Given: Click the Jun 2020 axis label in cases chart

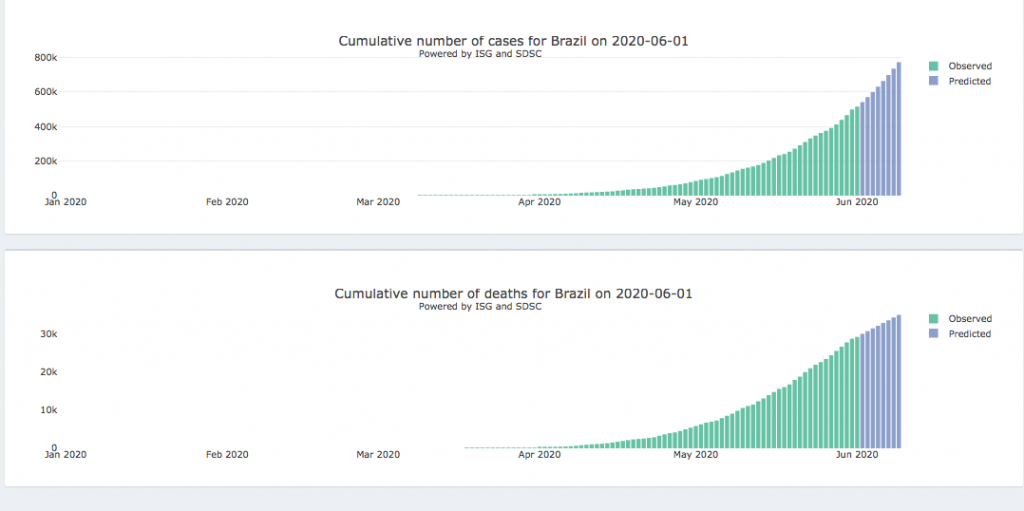Looking at the screenshot, I should coord(856,202).
